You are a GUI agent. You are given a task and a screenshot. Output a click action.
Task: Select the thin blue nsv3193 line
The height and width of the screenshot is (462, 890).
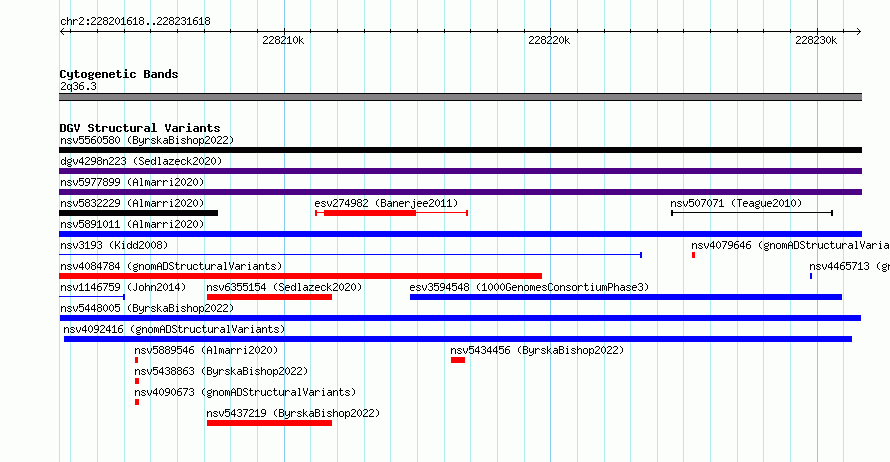pos(350,255)
